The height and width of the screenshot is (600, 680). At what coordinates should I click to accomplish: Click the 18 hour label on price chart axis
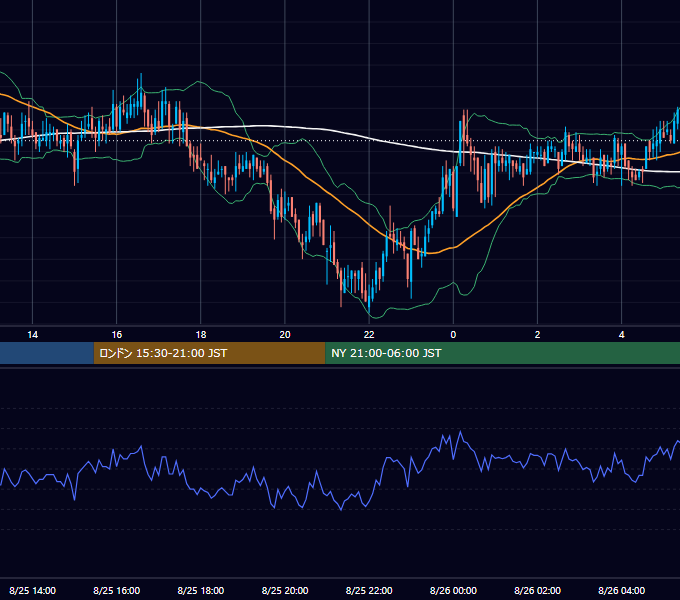pyautogui.click(x=201, y=335)
